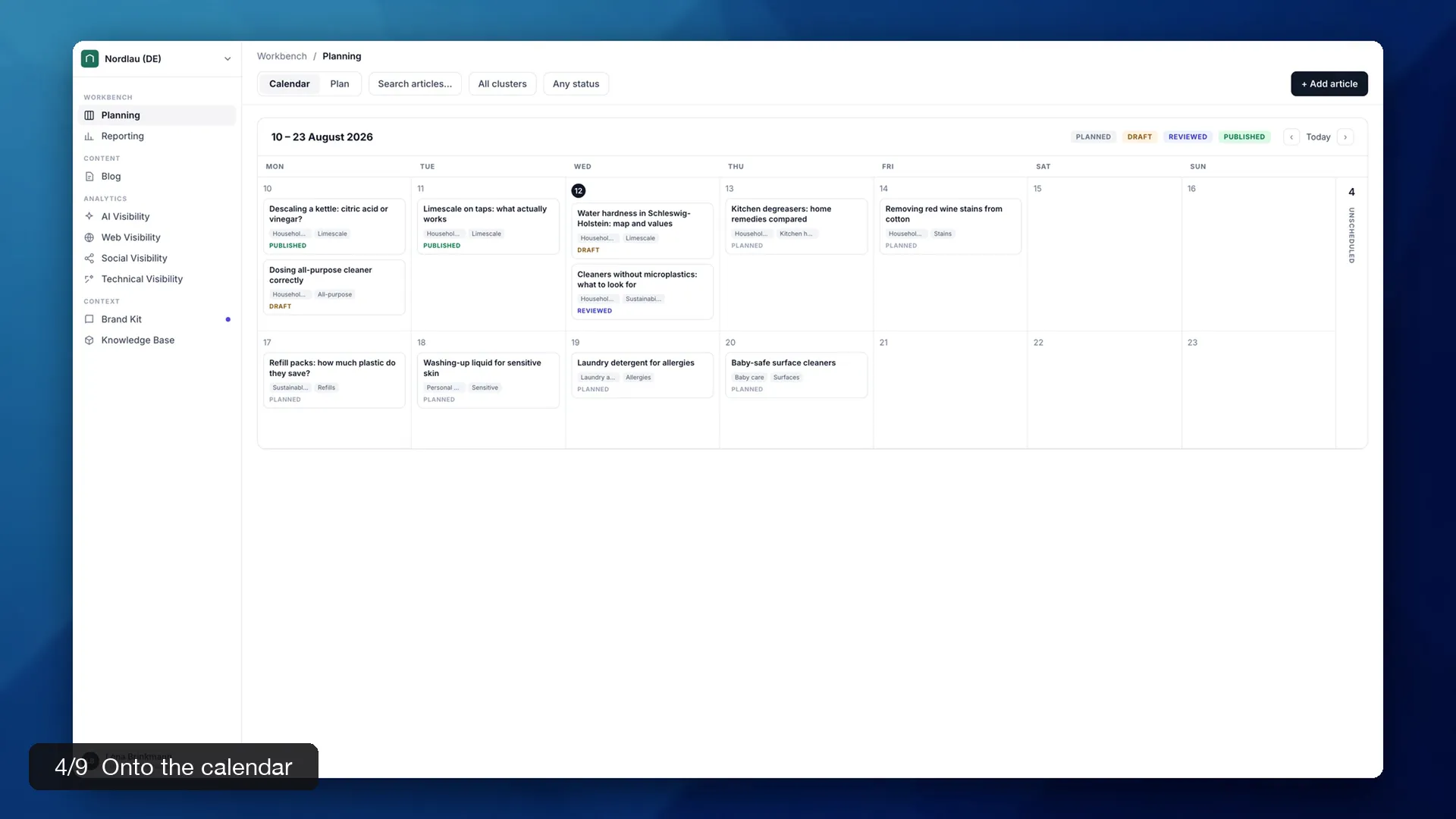Click the Knowledge Base cube icon

[x=89, y=340]
